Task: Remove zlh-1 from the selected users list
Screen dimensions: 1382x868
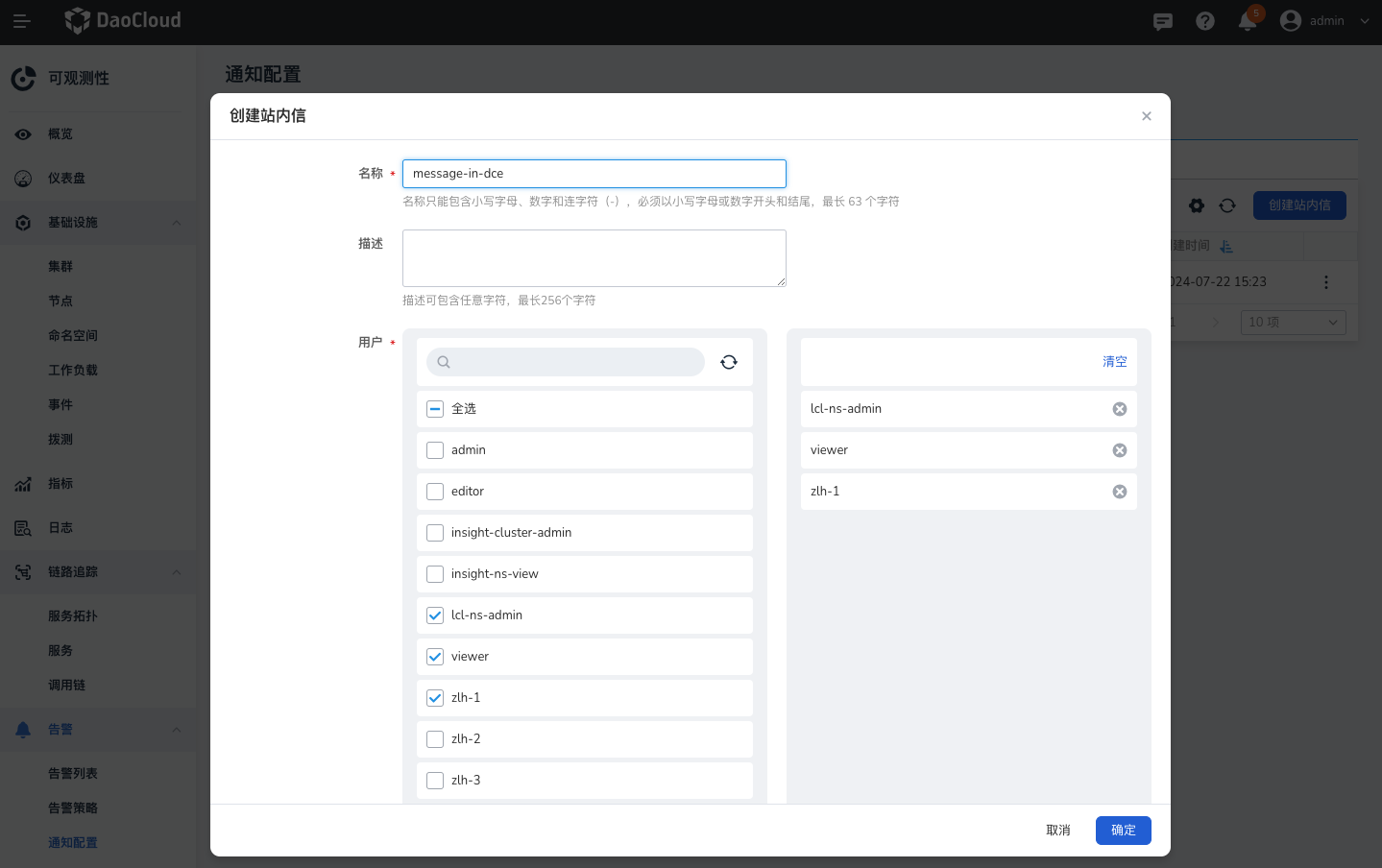Action: [1119, 492]
